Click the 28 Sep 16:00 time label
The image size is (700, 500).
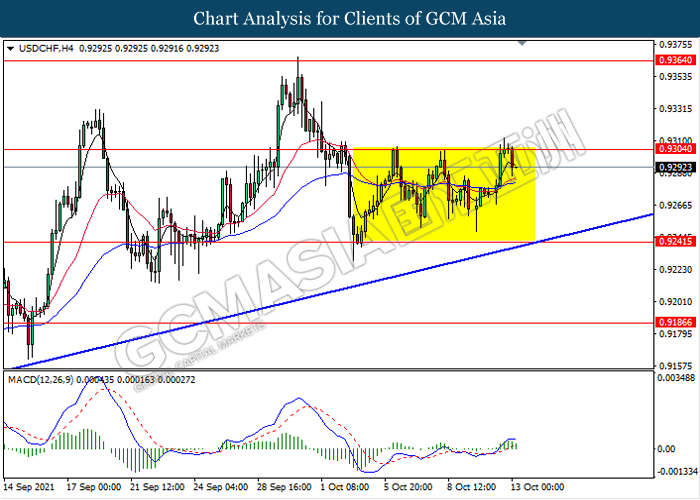click(284, 487)
